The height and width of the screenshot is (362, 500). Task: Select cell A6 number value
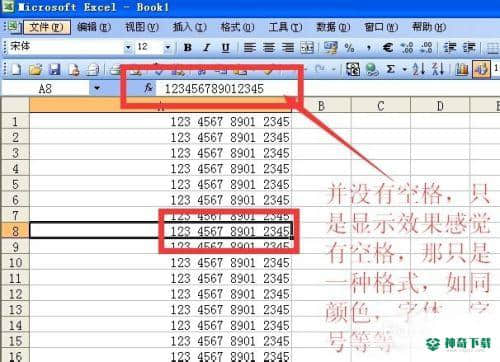(x=161, y=200)
